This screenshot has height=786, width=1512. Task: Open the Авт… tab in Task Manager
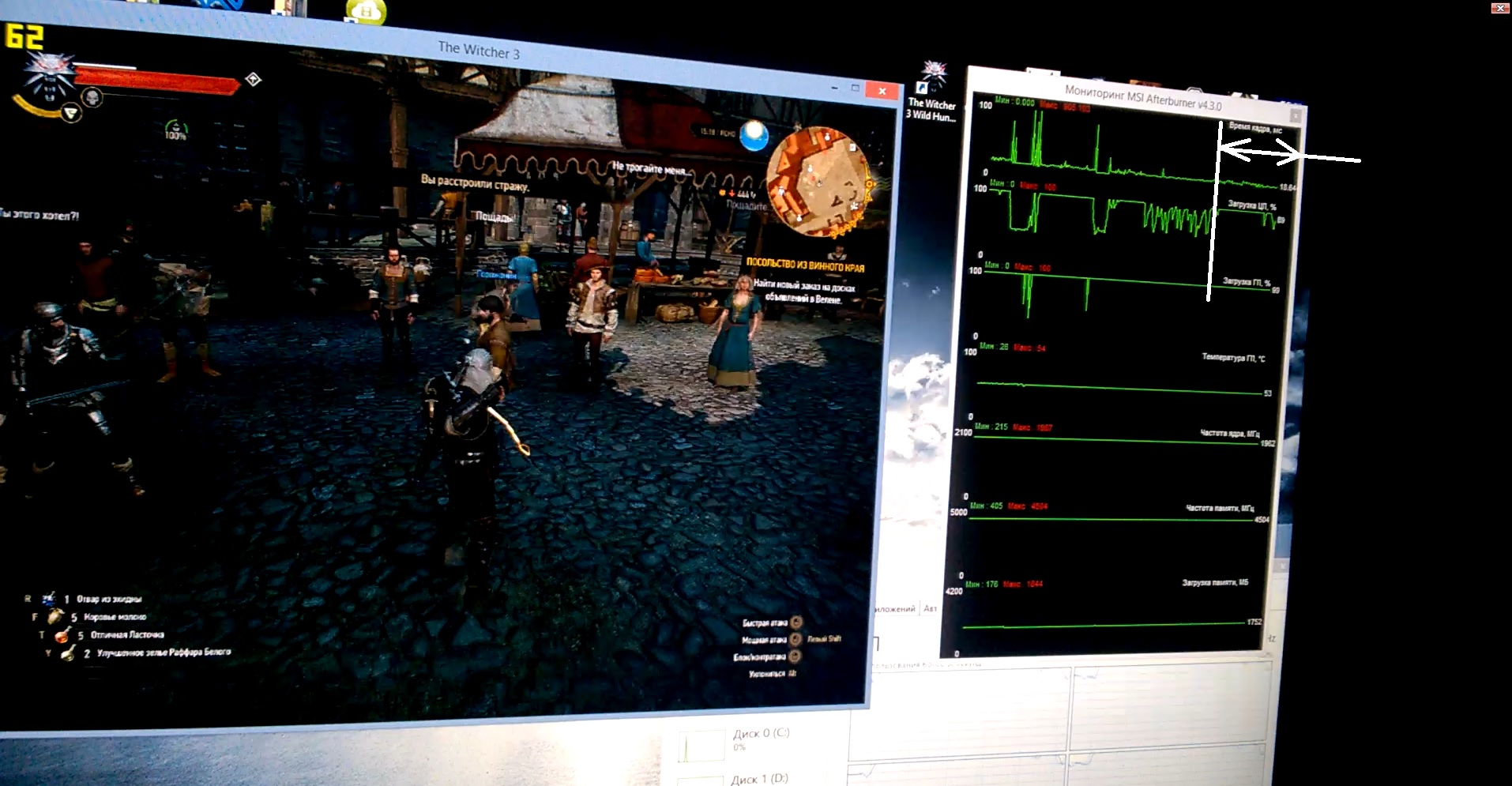point(931,608)
